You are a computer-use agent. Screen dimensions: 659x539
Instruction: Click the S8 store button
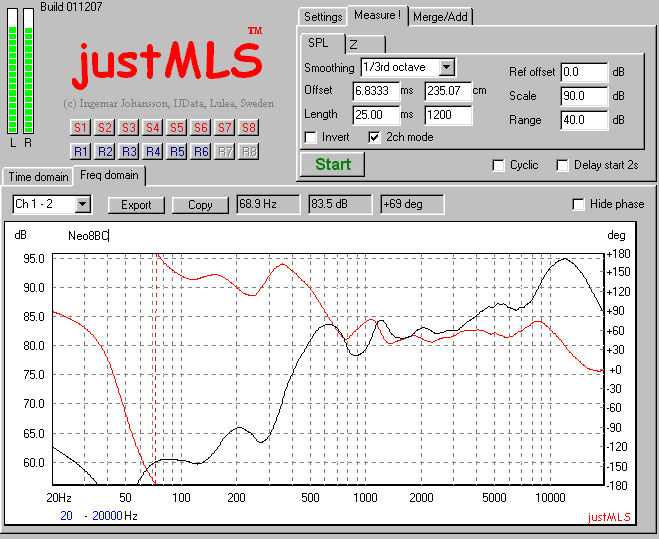pyautogui.click(x=249, y=127)
